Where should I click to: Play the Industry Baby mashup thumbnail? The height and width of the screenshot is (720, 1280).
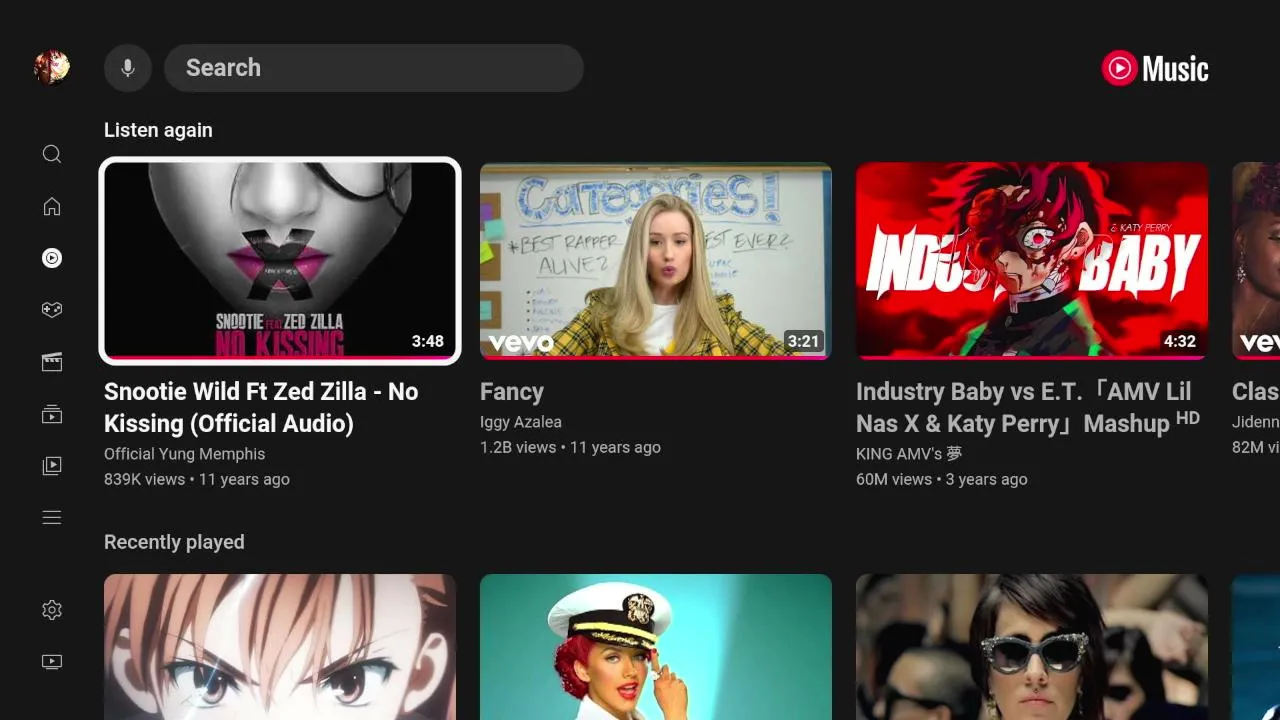pyautogui.click(x=1032, y=260)
